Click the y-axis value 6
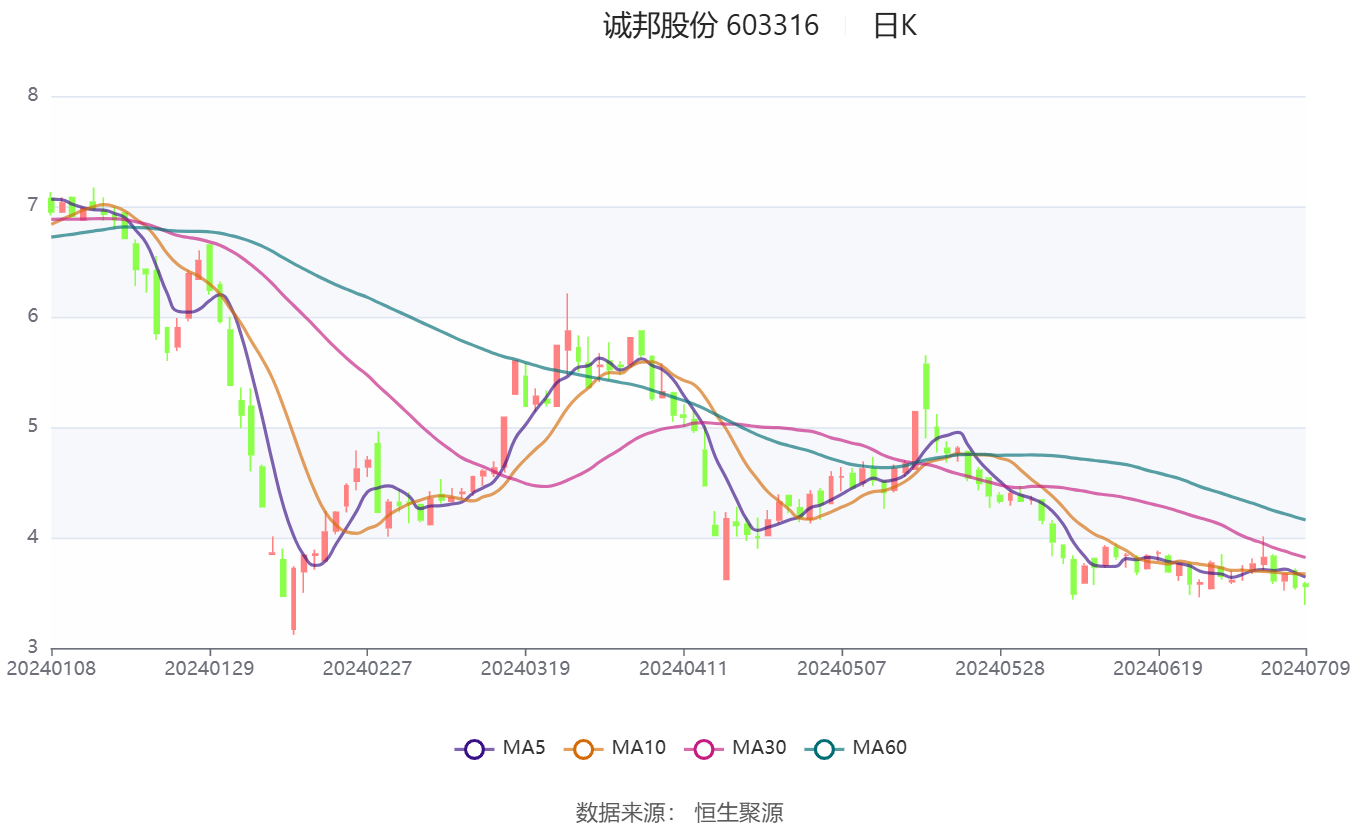 [x=33, y=317]
